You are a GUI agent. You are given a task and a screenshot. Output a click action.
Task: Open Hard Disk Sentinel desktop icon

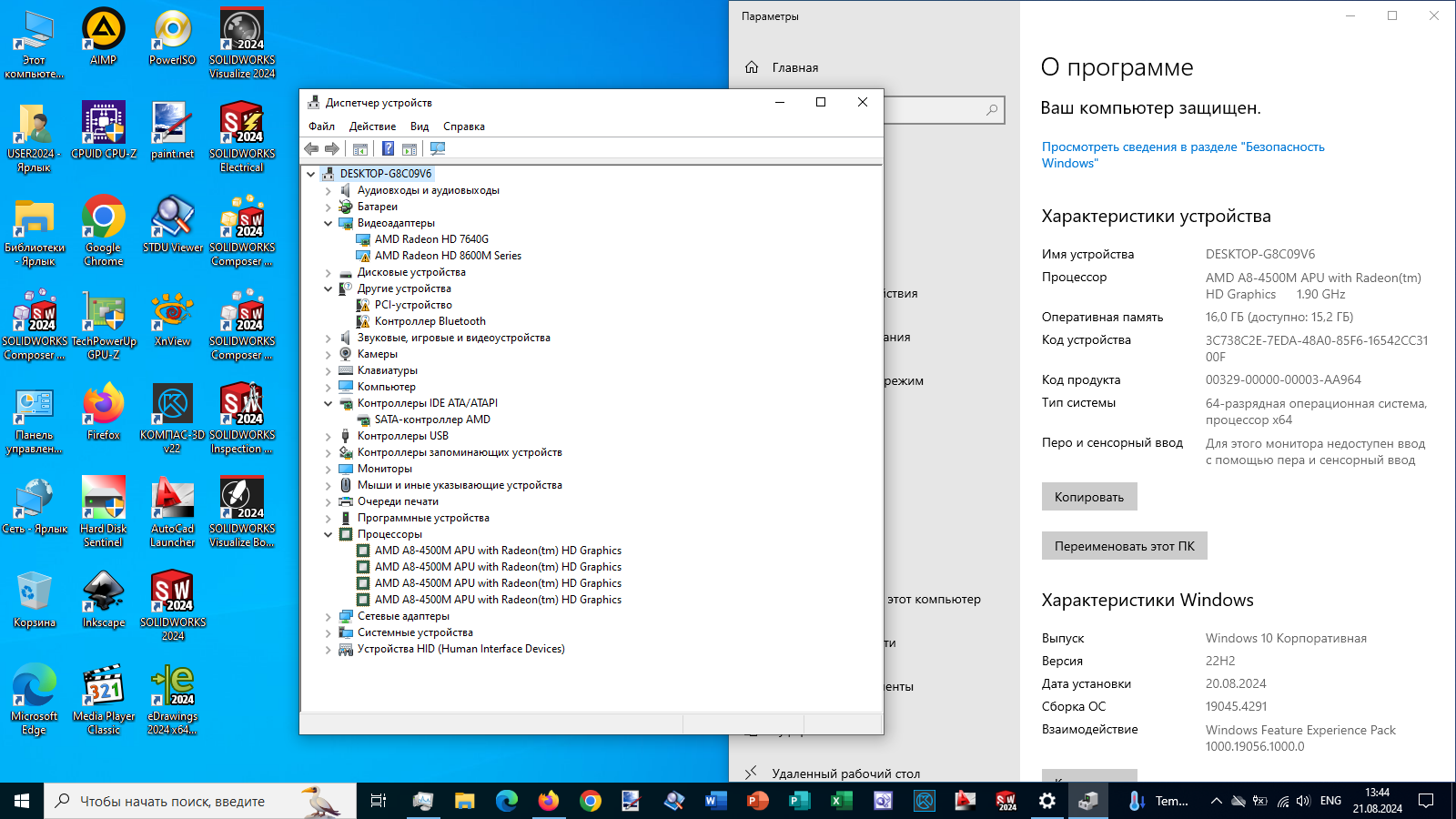point(103,511)
